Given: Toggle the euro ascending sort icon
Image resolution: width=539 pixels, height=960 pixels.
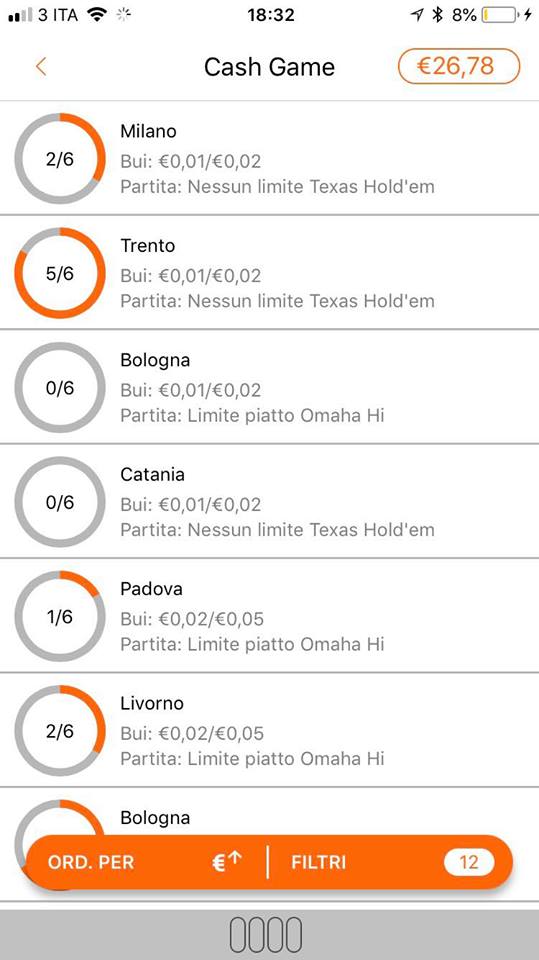Looking at the screenshot, I should point(227,862).
